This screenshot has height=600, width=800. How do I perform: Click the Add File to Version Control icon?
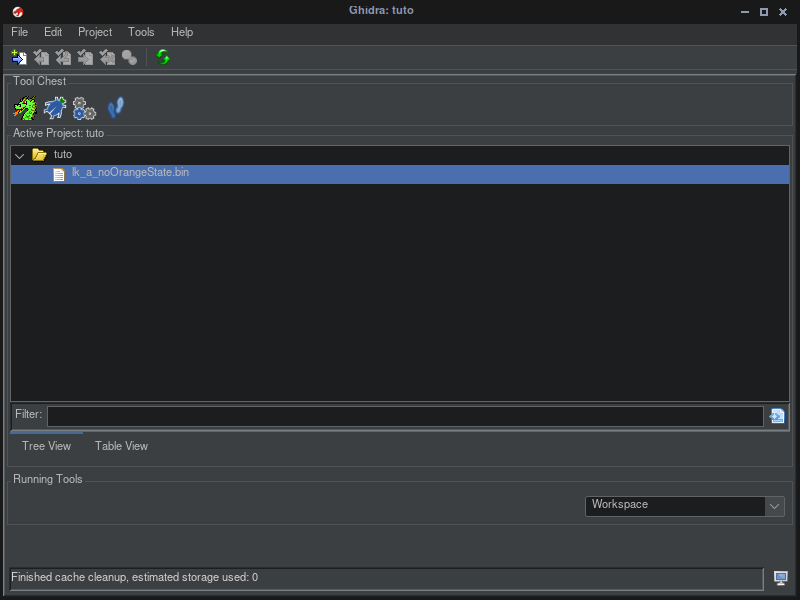tap(19, 58)
